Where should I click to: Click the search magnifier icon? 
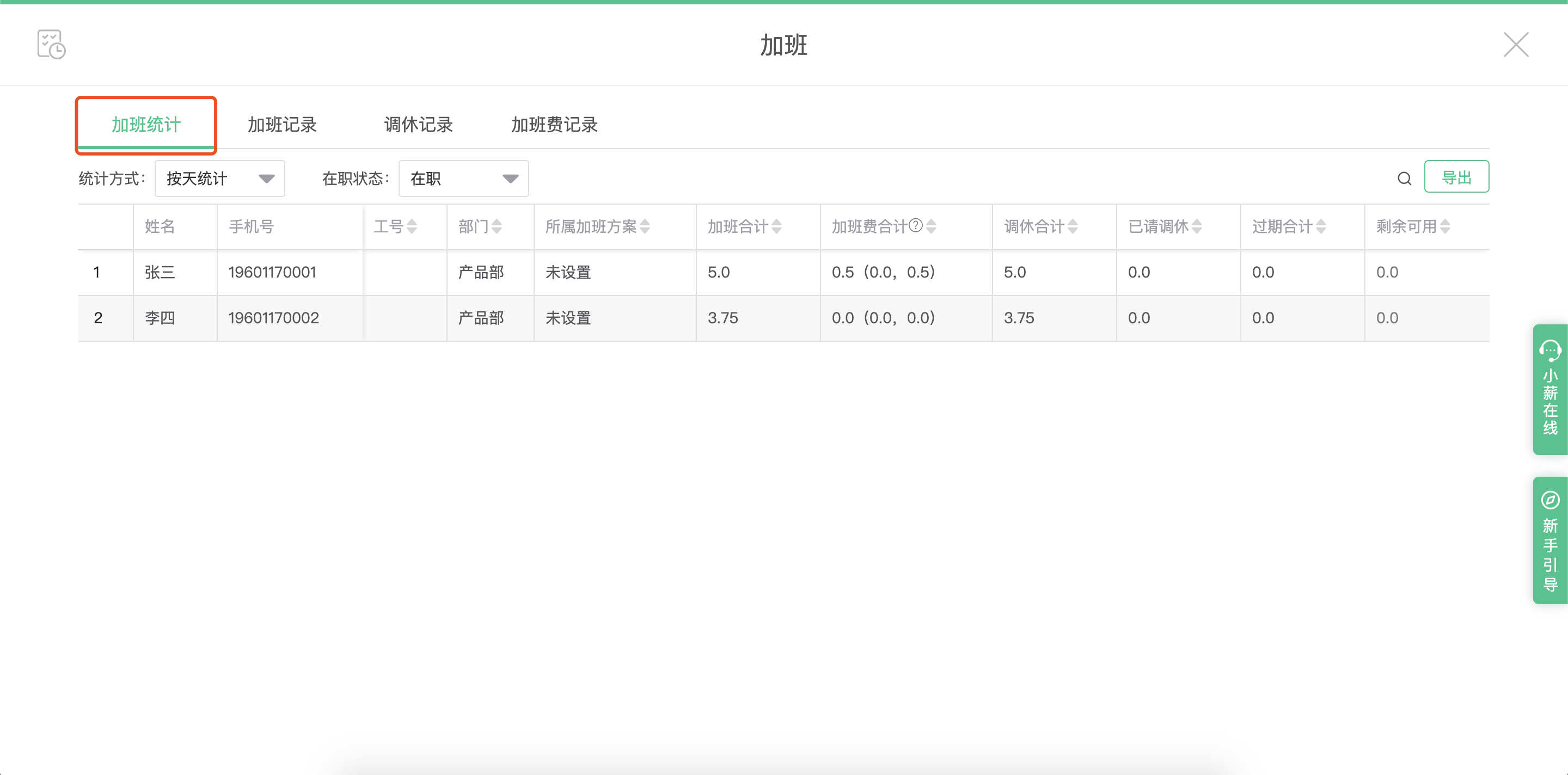click(1404, 178)
